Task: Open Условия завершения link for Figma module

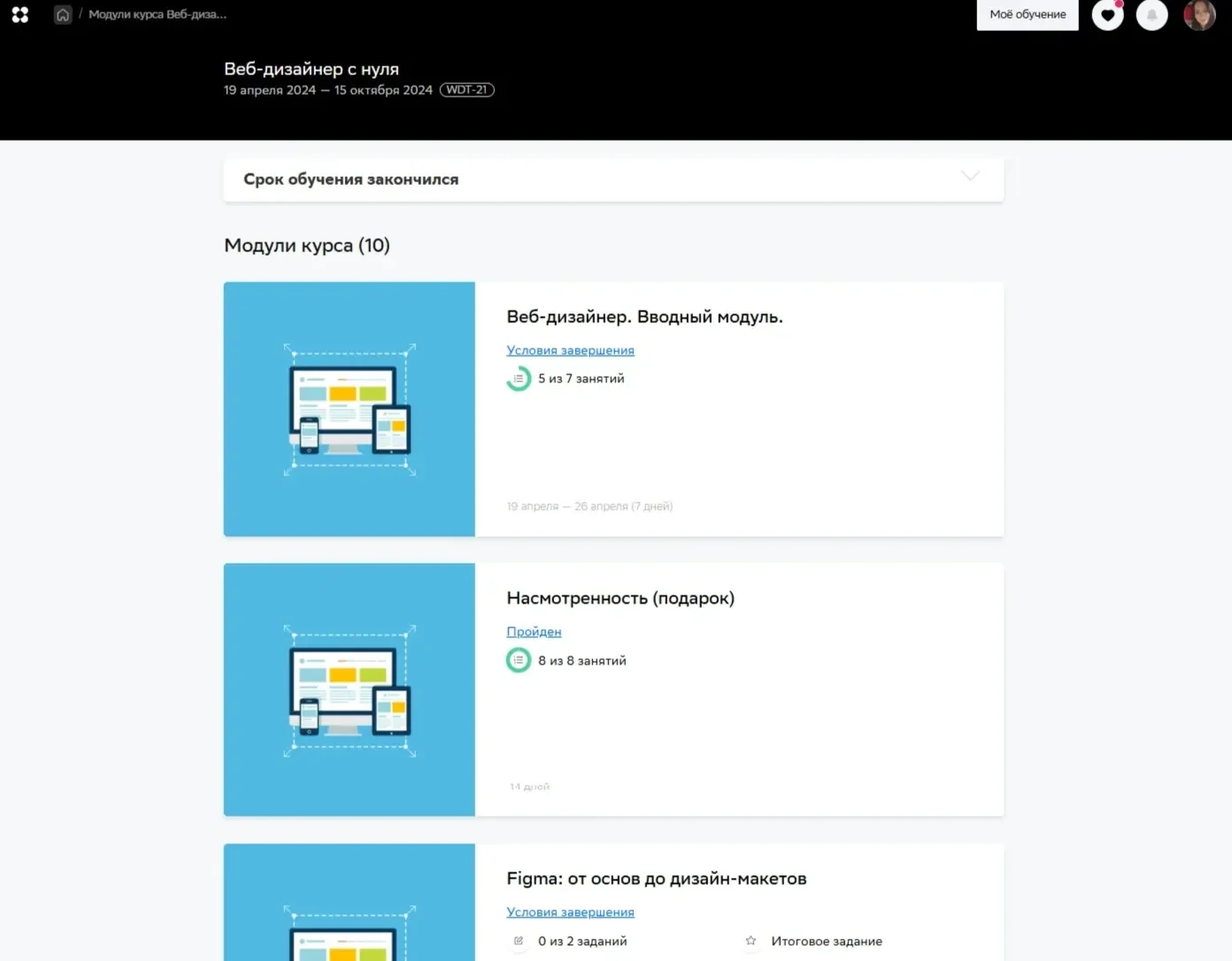Action: [x=570, y=912]
